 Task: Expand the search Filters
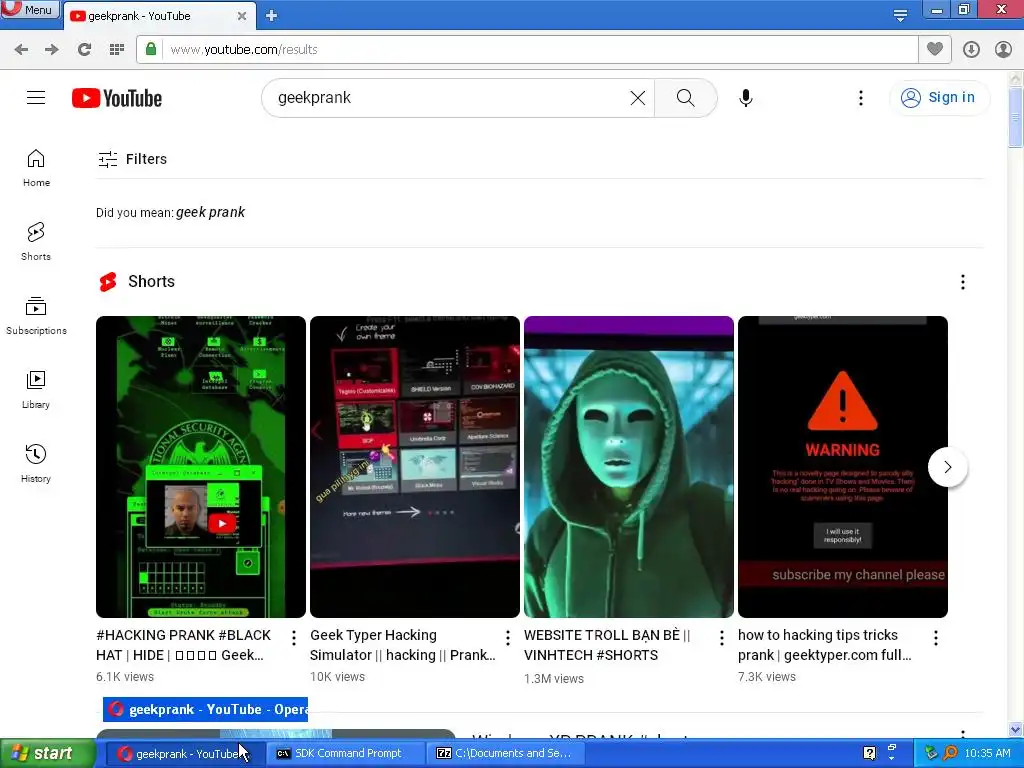133,159
